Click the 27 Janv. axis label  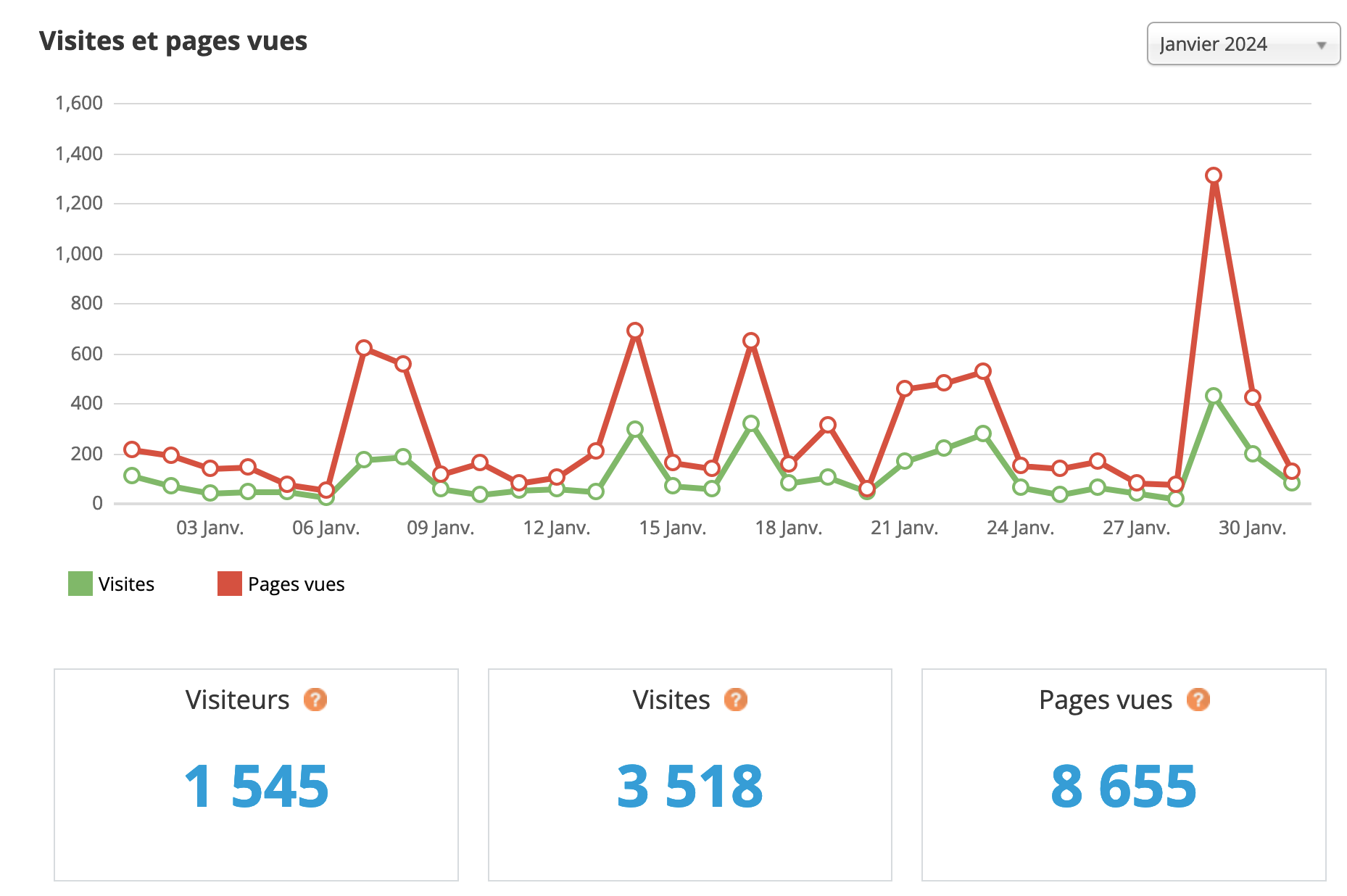click(1137, 528)
